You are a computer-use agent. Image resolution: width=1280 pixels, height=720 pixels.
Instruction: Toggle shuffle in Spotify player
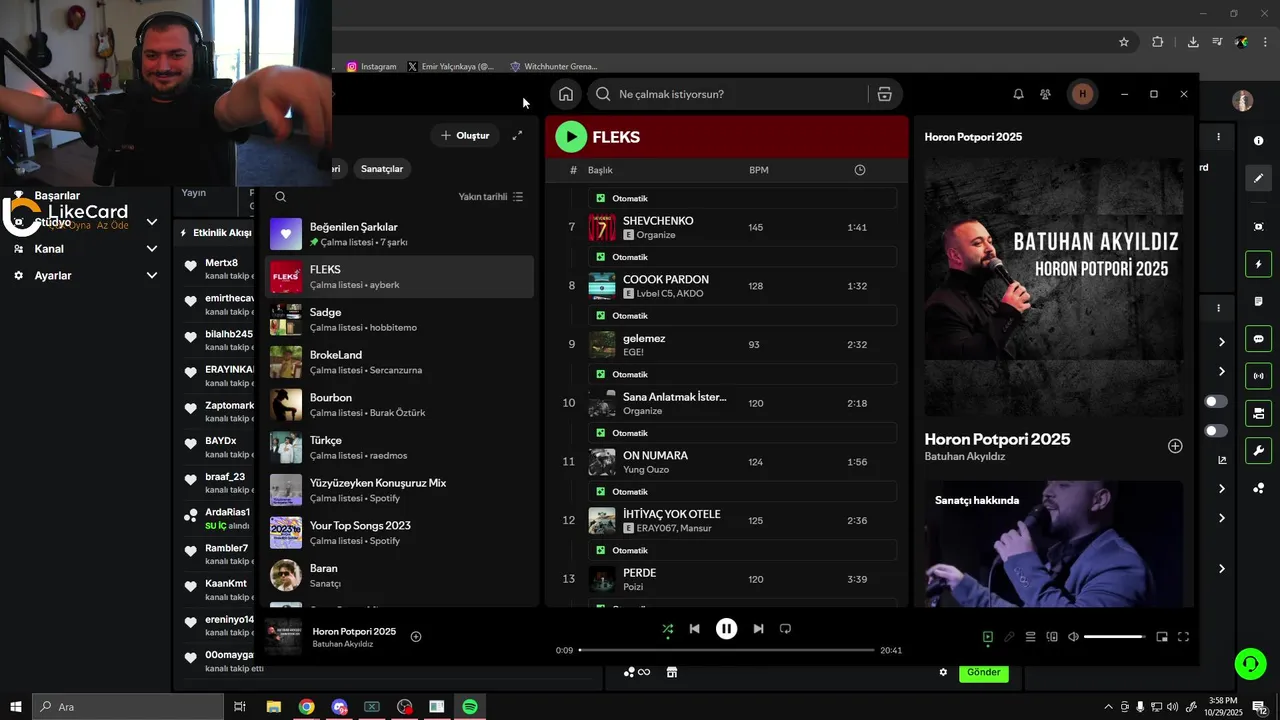tap(668, 629)
